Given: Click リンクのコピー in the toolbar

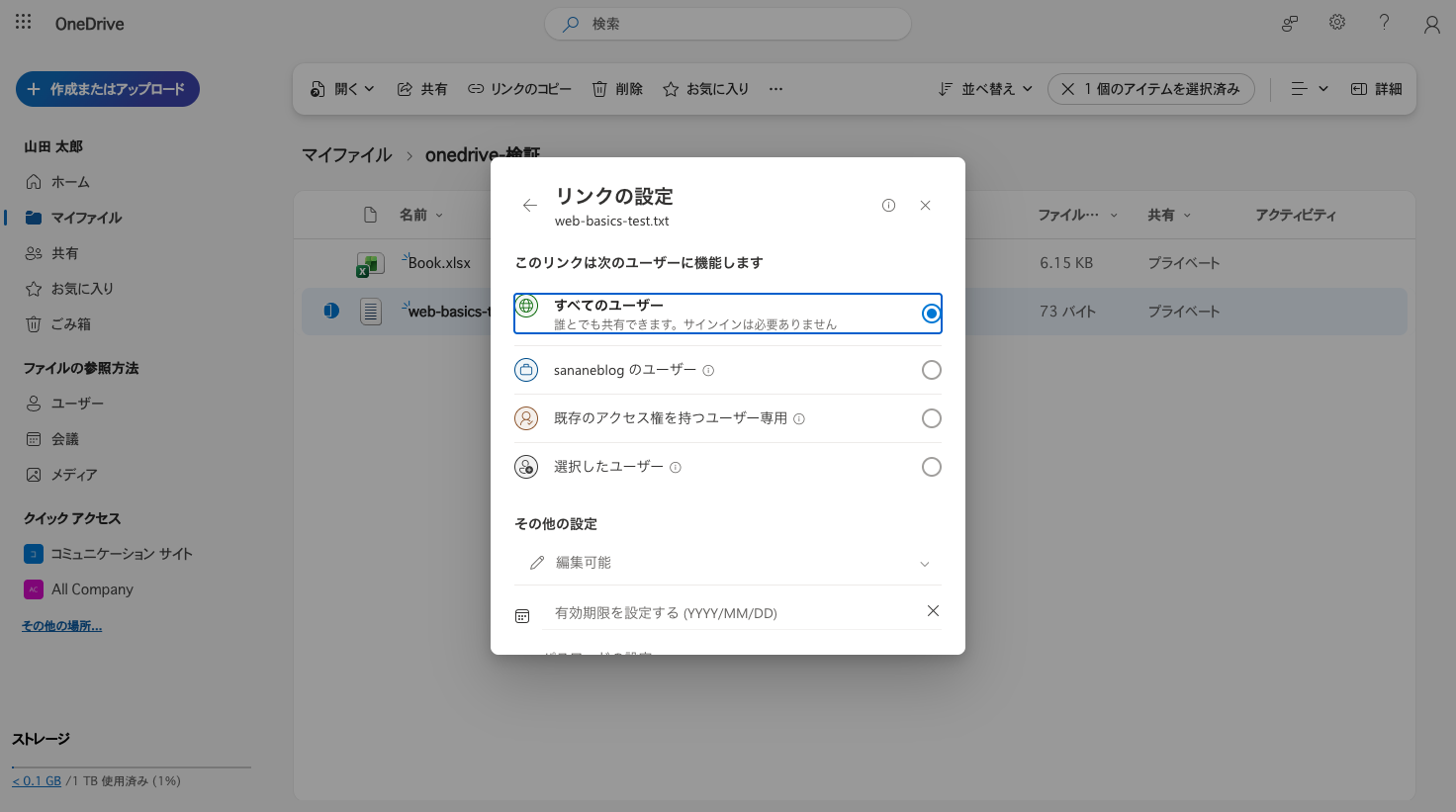Looking at the screenshot, I should [519, 89].
